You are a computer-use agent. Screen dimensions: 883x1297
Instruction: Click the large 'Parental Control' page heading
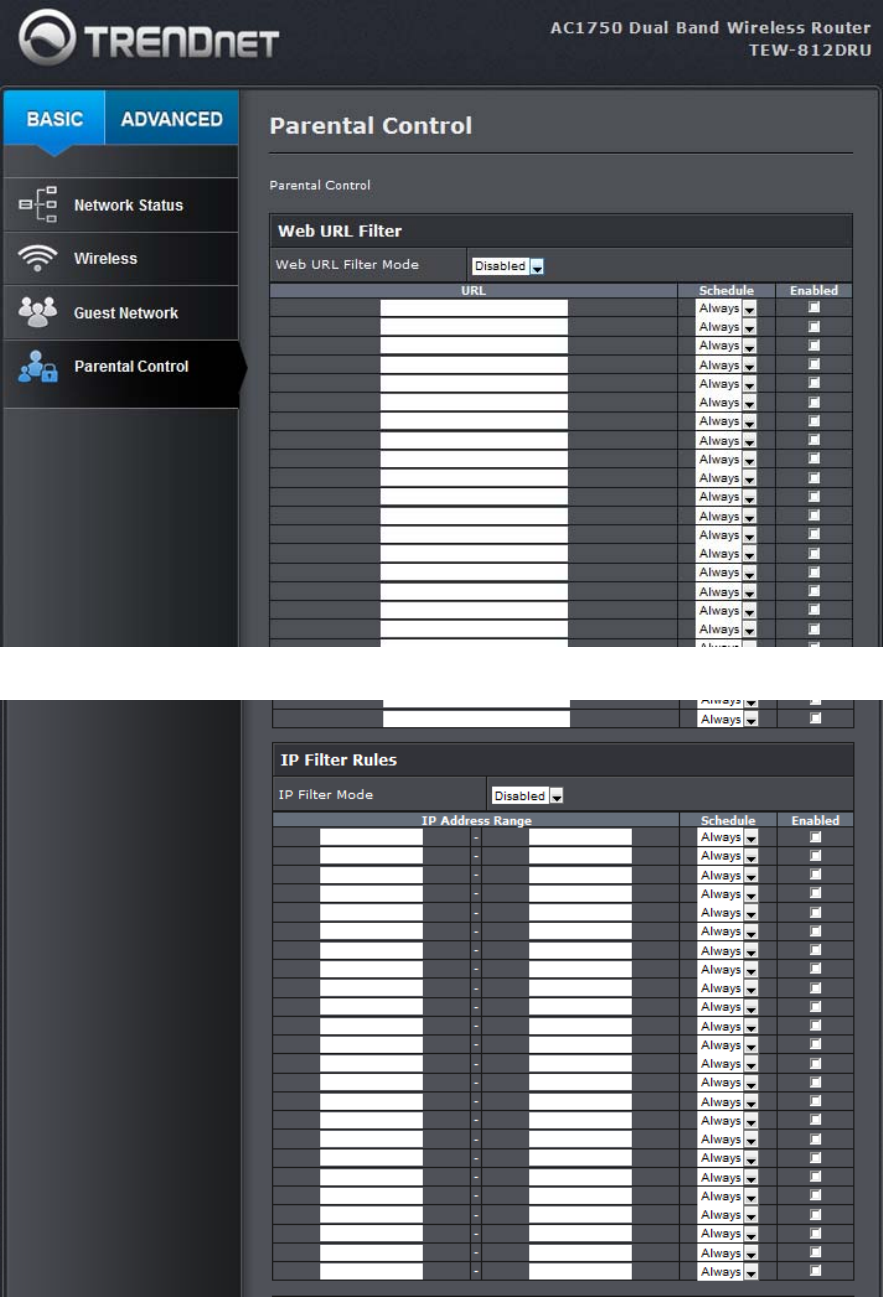pos(371,126)
